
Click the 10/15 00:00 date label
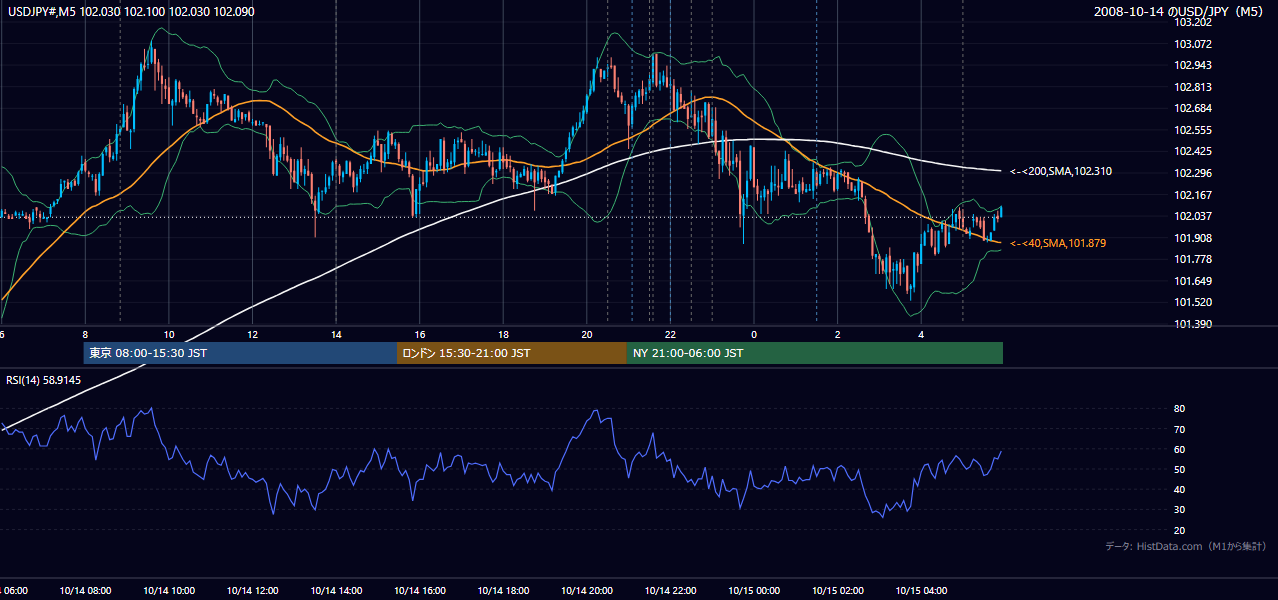coord(755,590)
